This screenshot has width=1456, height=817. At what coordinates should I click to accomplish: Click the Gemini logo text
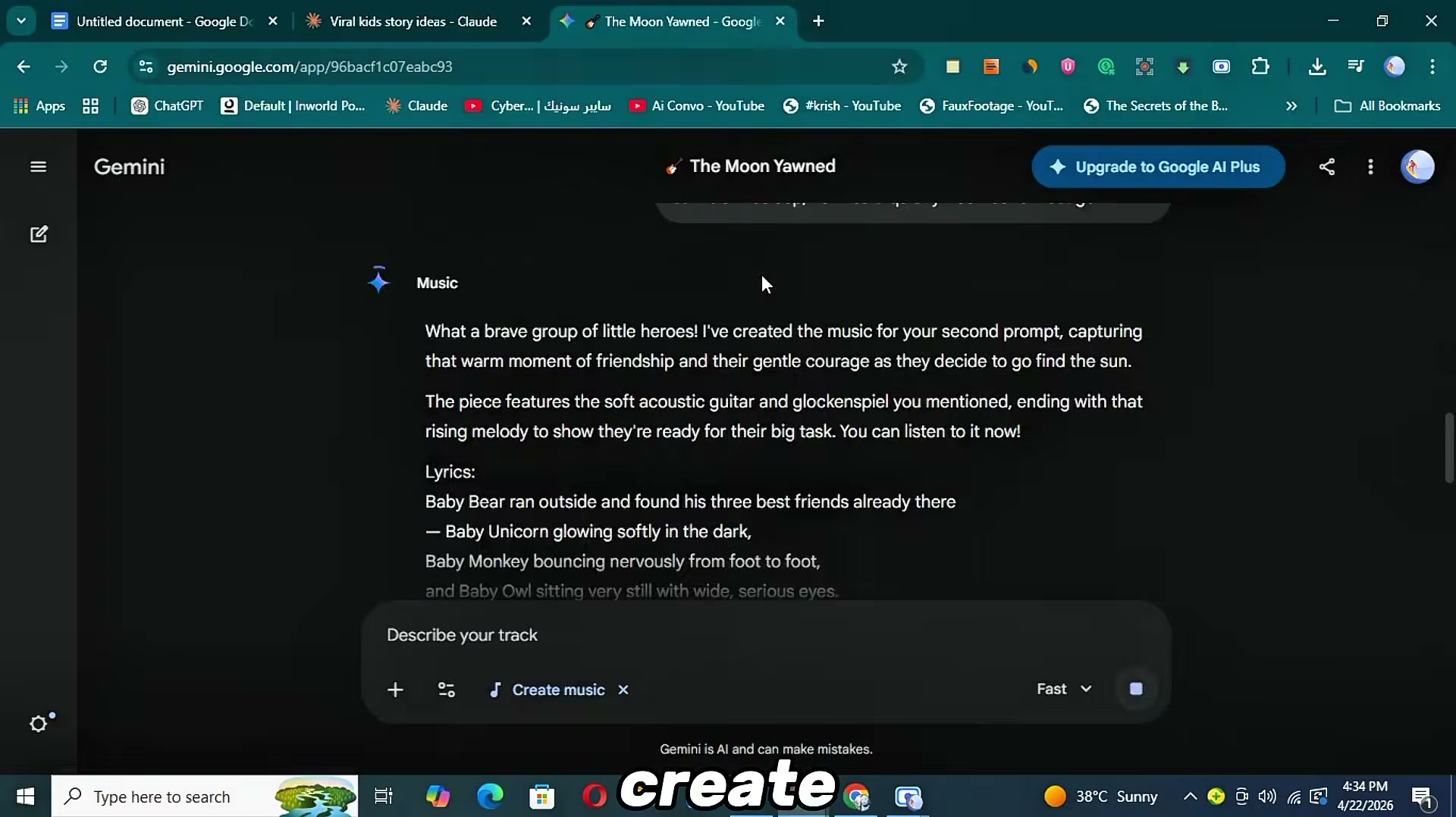click(129, 167)
